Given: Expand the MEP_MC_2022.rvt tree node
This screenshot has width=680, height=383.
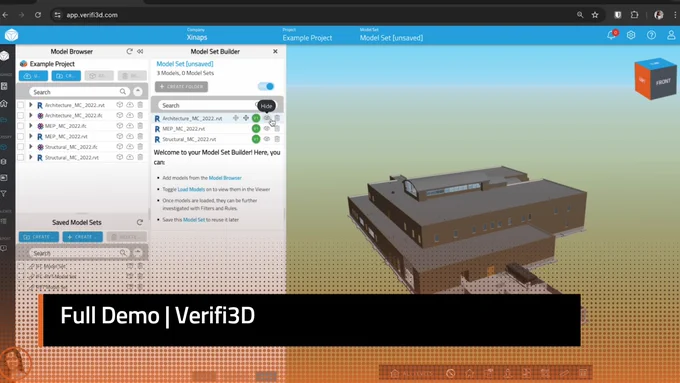Looking at the screenshot, I should click(x=30, y=136).
